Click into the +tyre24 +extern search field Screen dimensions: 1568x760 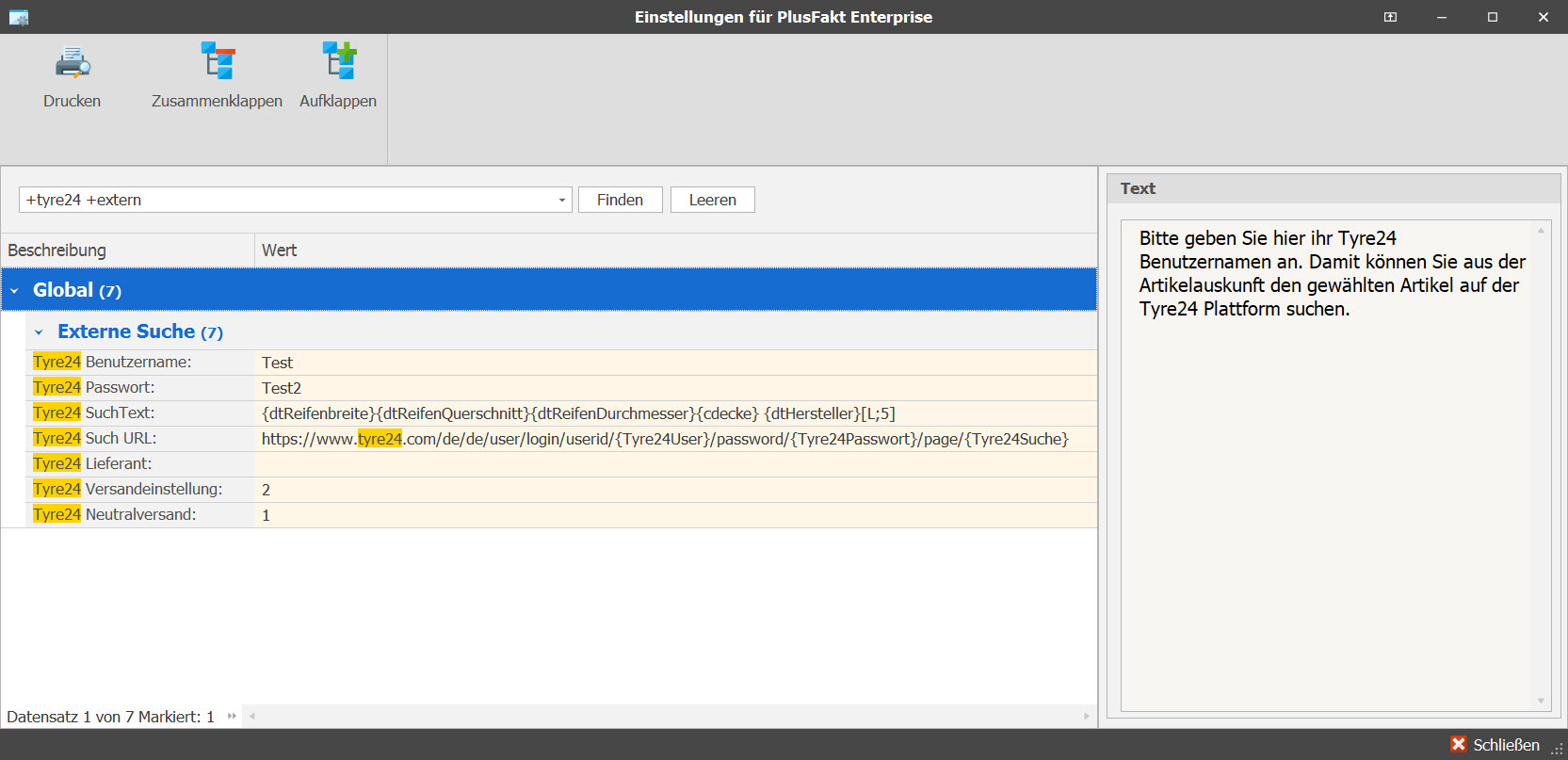(x=287, y=200)
